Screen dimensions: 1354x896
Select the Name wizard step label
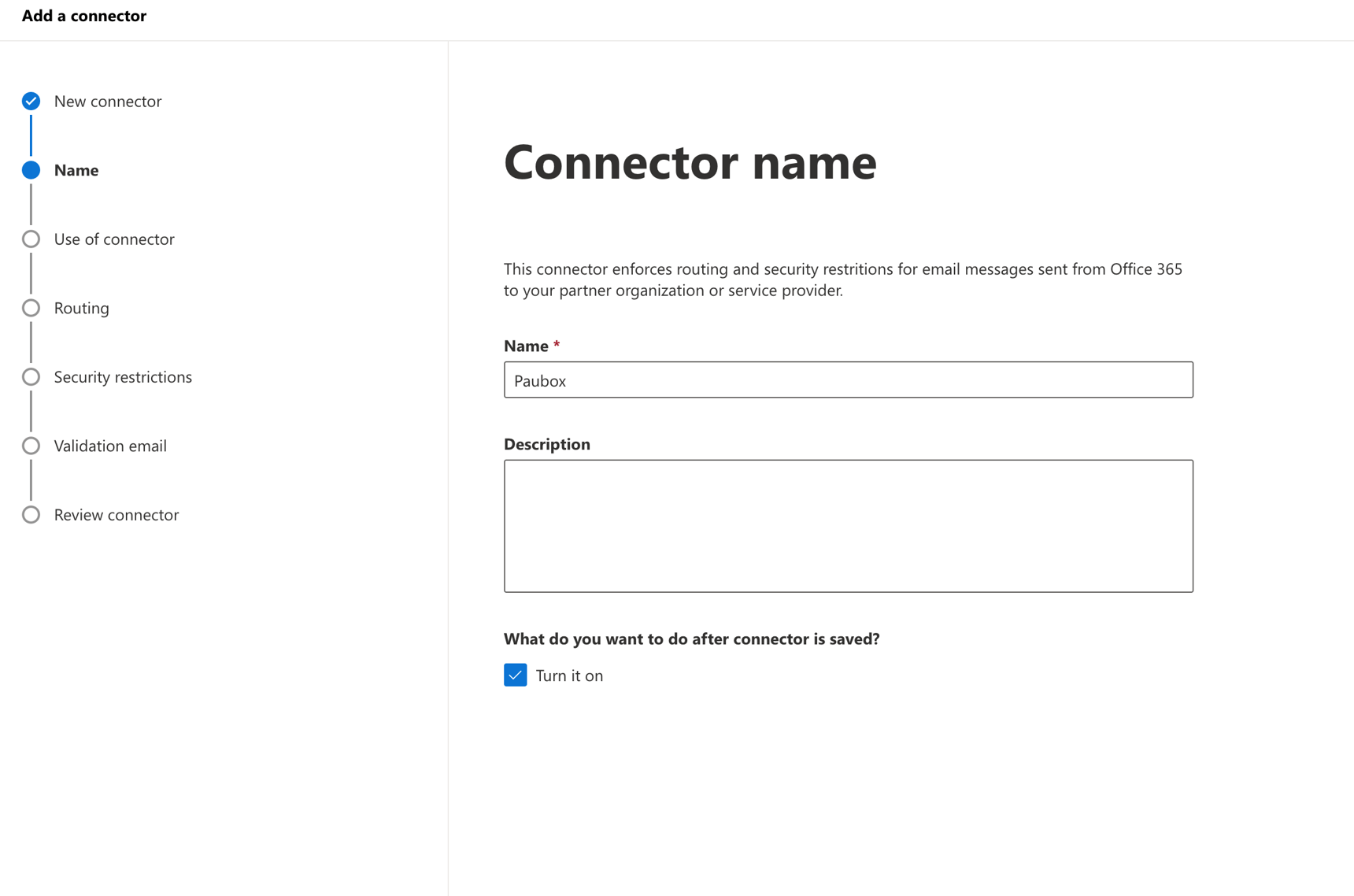click(x=76, y=169)
